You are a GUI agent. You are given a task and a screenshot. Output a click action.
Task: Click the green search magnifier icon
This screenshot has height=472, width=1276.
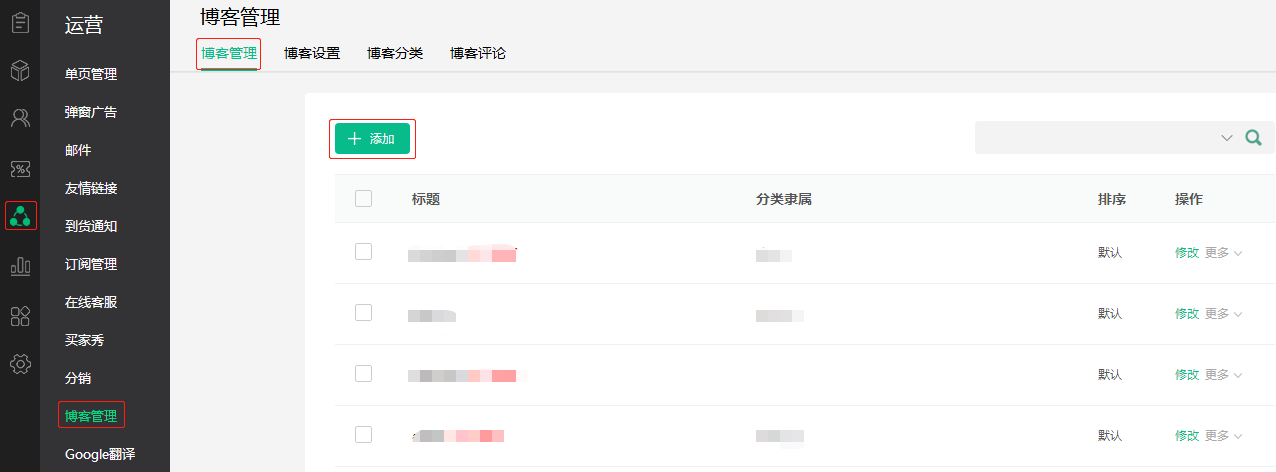pyautogui.click(x=1253, y=138)
